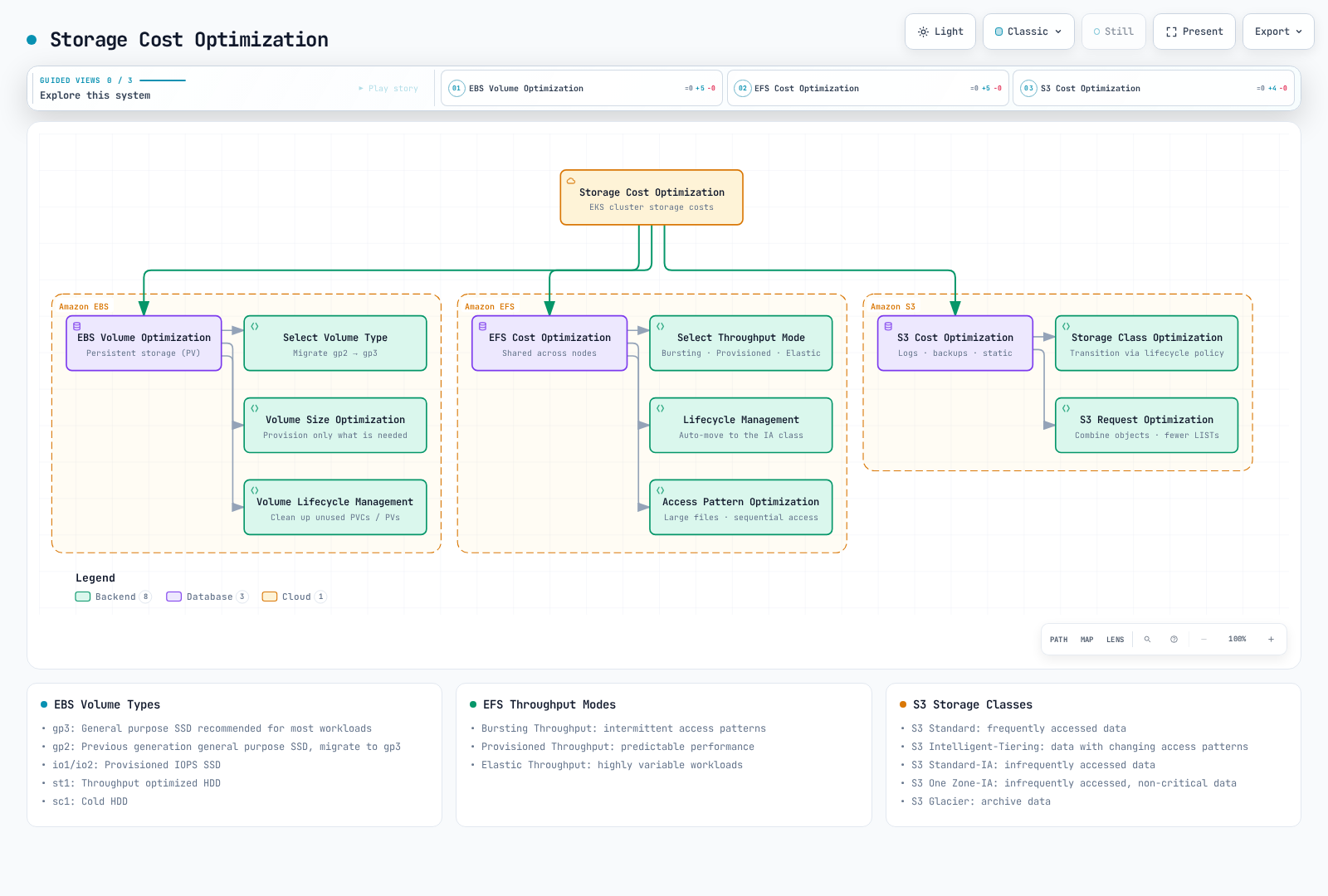The image size is (1328, 896).
Task: Toggle the Database legend filter
Action: click(207, 597)
